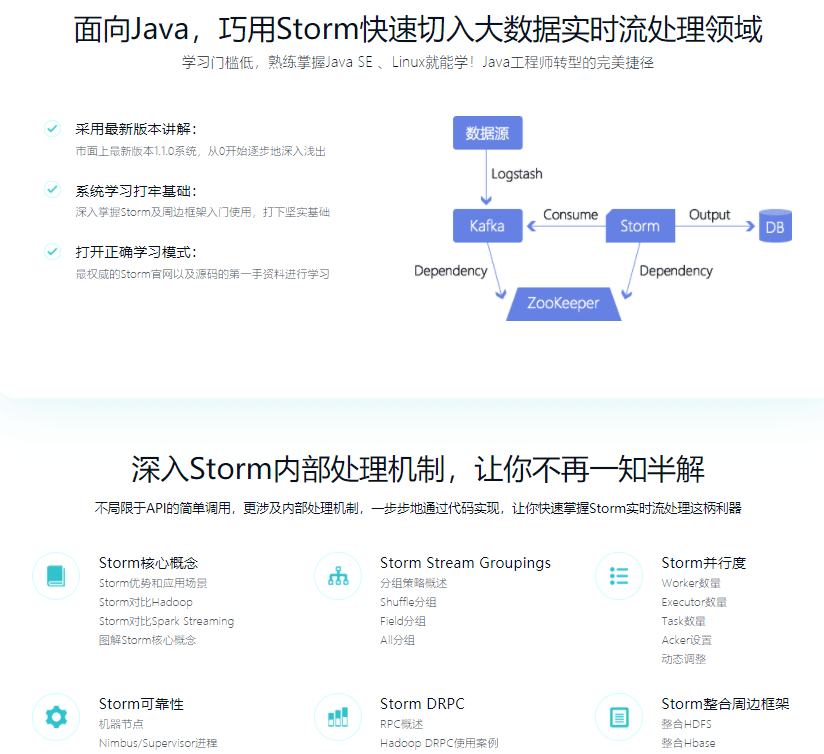Select the bar chart icon for Storm DRPC
This screenshot has height=754, width=824.
pyautogui.click(x=338, y=717)
